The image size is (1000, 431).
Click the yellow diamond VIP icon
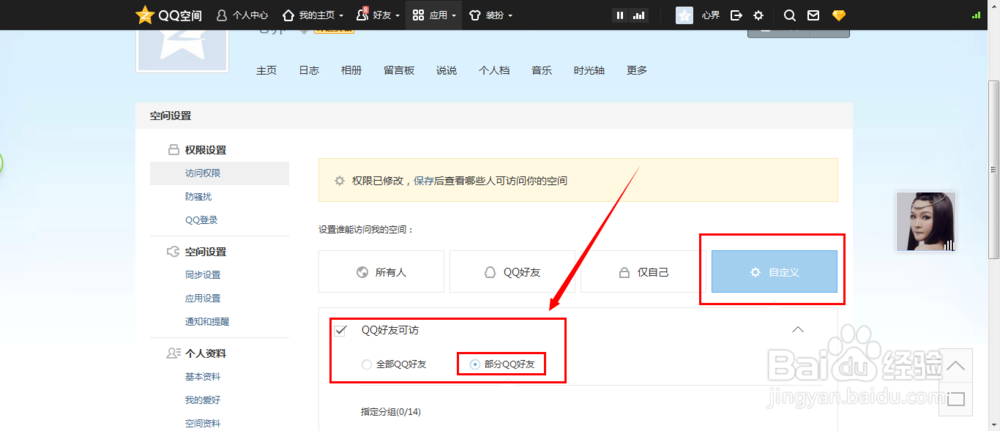tap(839, 15)
